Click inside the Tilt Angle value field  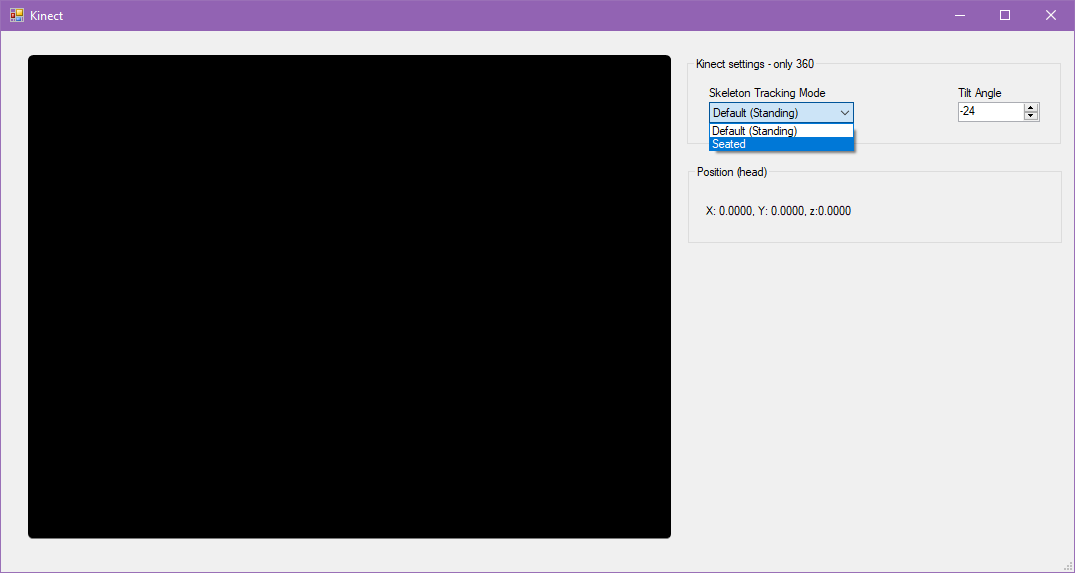point(991,112)
